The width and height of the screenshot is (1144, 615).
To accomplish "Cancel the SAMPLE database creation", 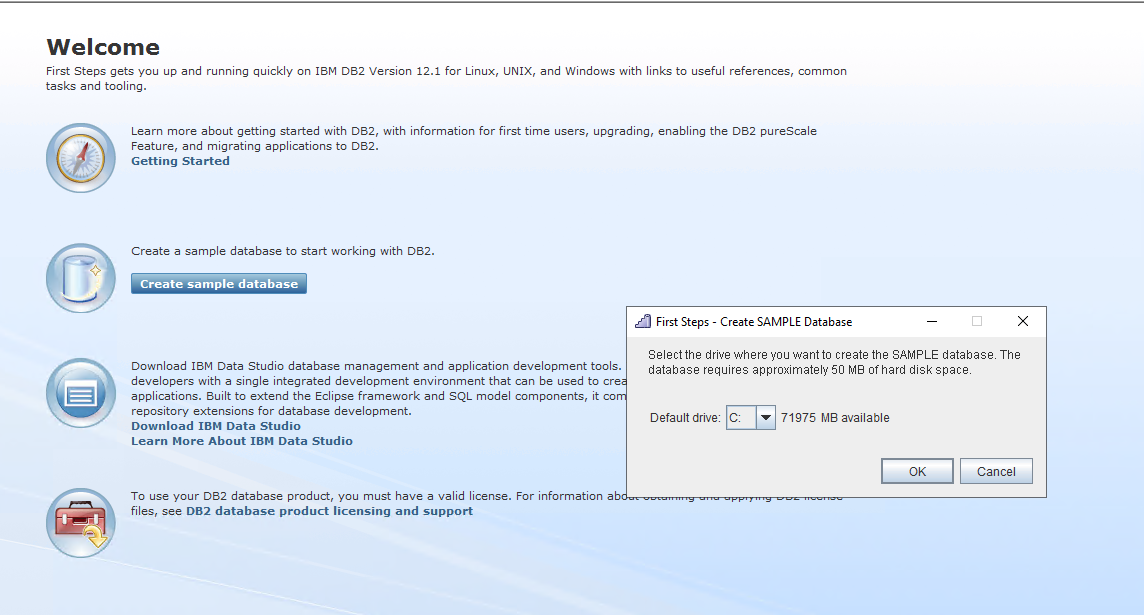I will [x=996, y=470].
